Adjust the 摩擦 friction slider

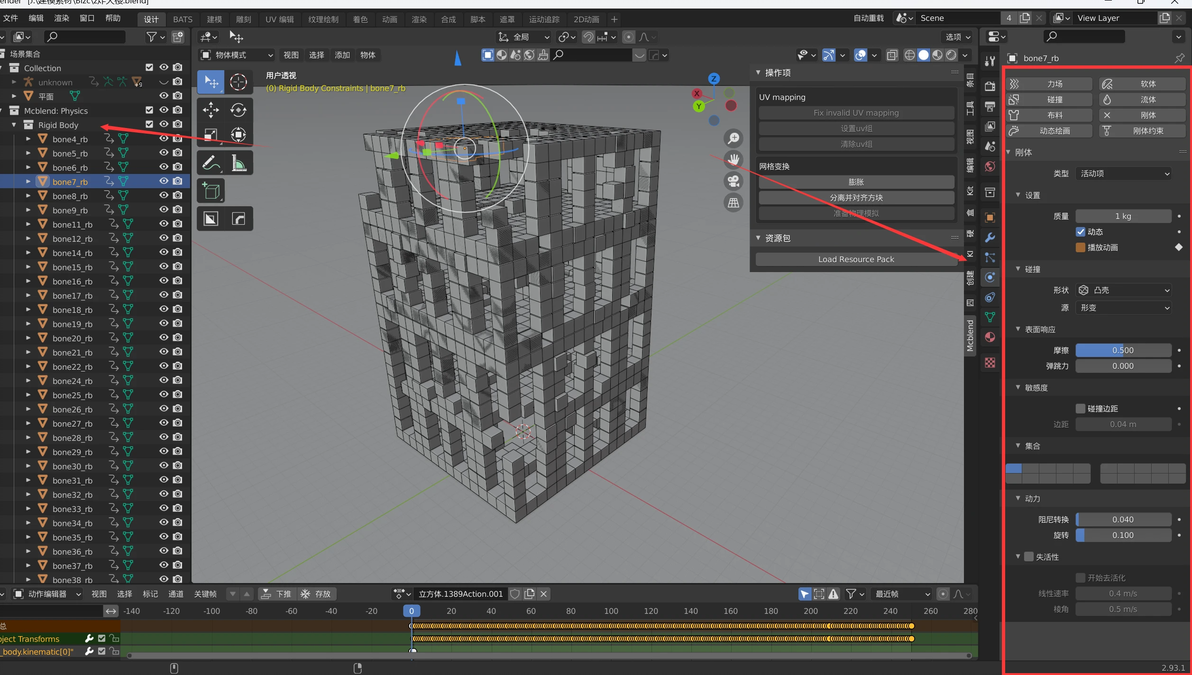click(x=1123, y=350)
